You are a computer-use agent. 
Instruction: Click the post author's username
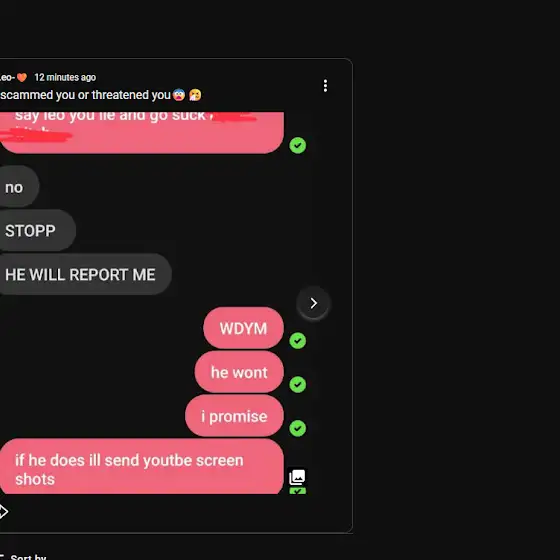coord(7,78)
